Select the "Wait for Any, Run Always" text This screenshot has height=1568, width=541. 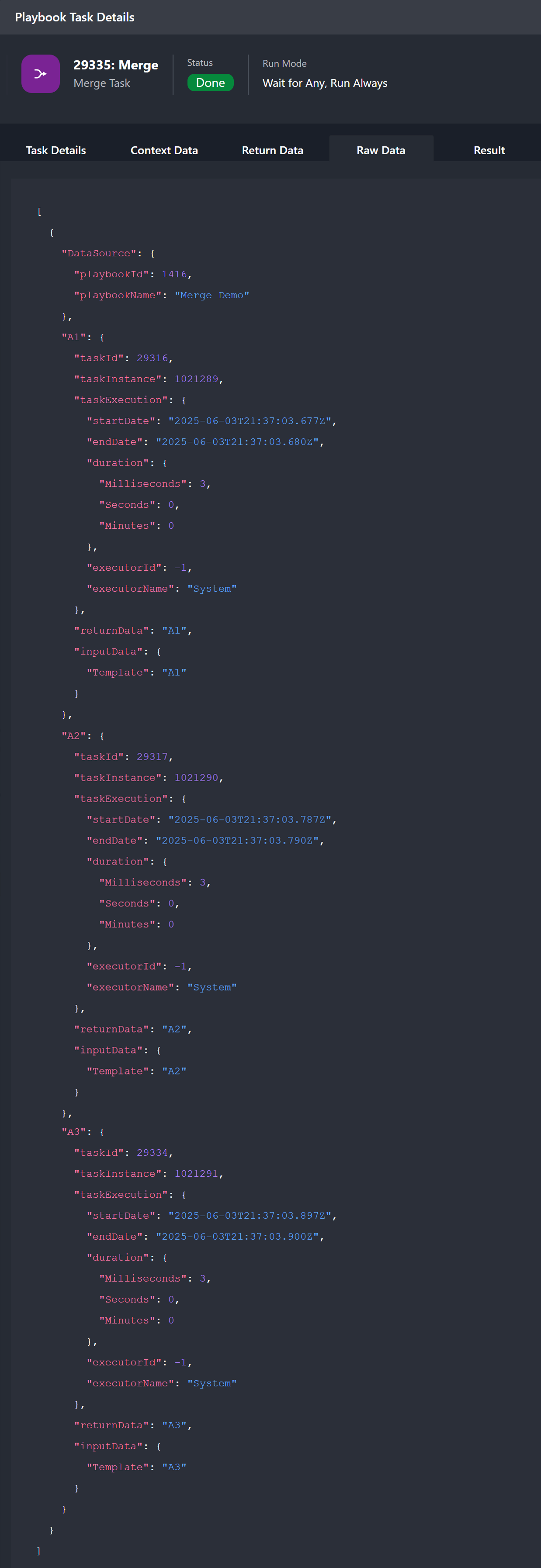325,83
